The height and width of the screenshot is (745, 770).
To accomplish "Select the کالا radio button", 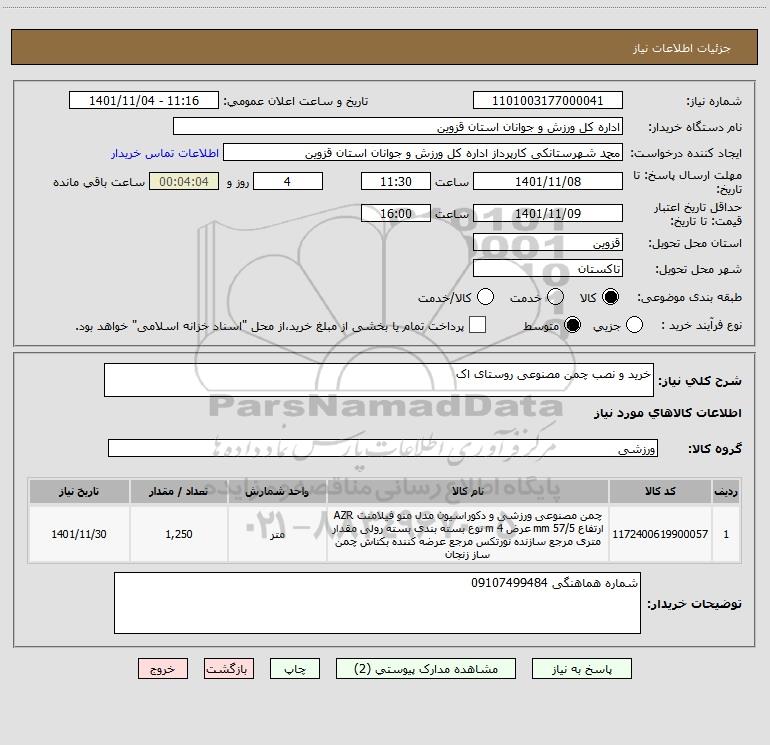I will 610,297.
